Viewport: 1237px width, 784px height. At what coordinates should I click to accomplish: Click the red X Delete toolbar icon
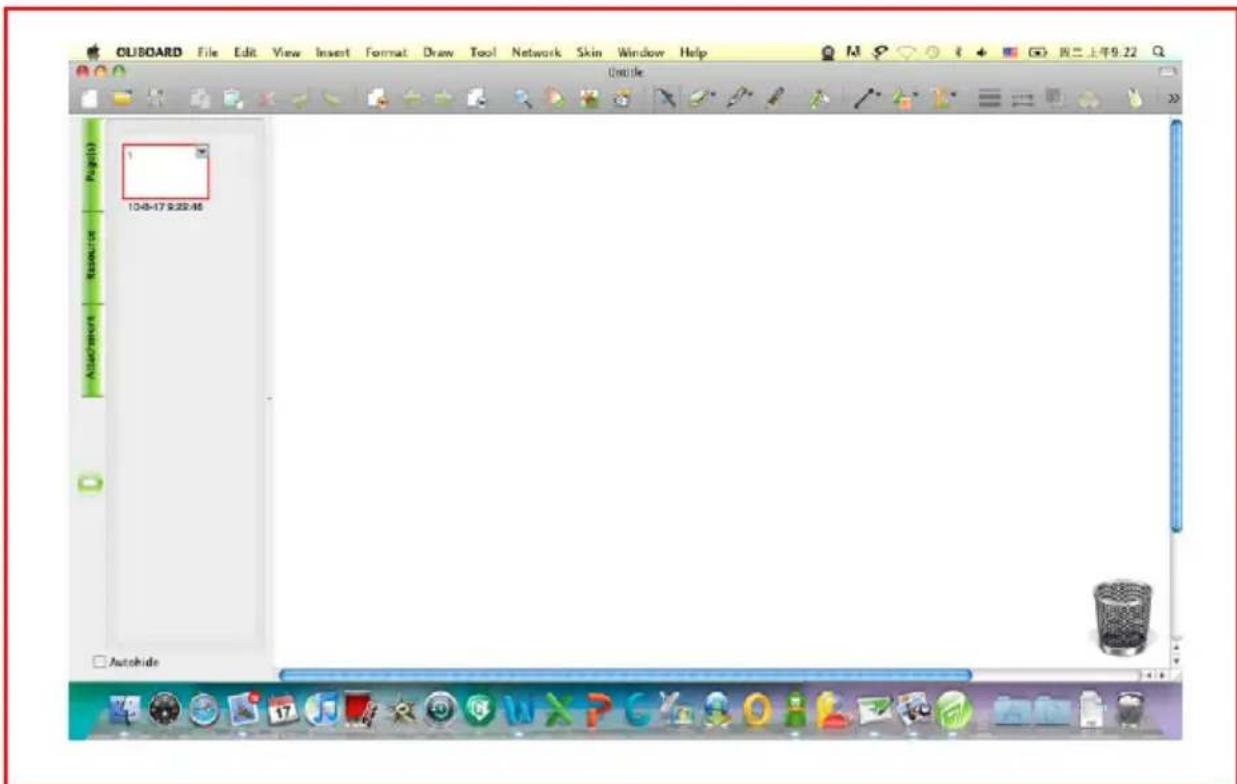[268, 99]
